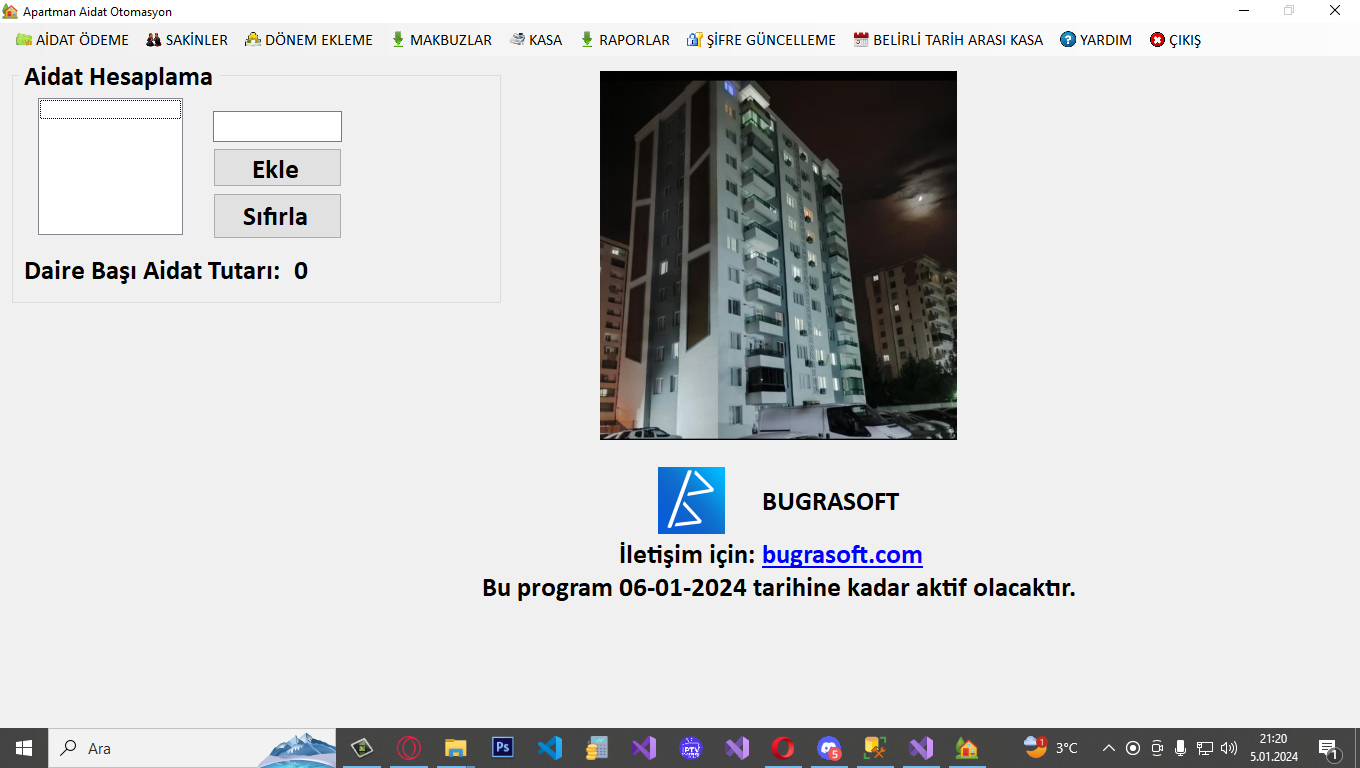The height and width of the screenshot is (768, 1360).
Task: Expand the system tray hidden icons chevron
Action: (1108, 748)
